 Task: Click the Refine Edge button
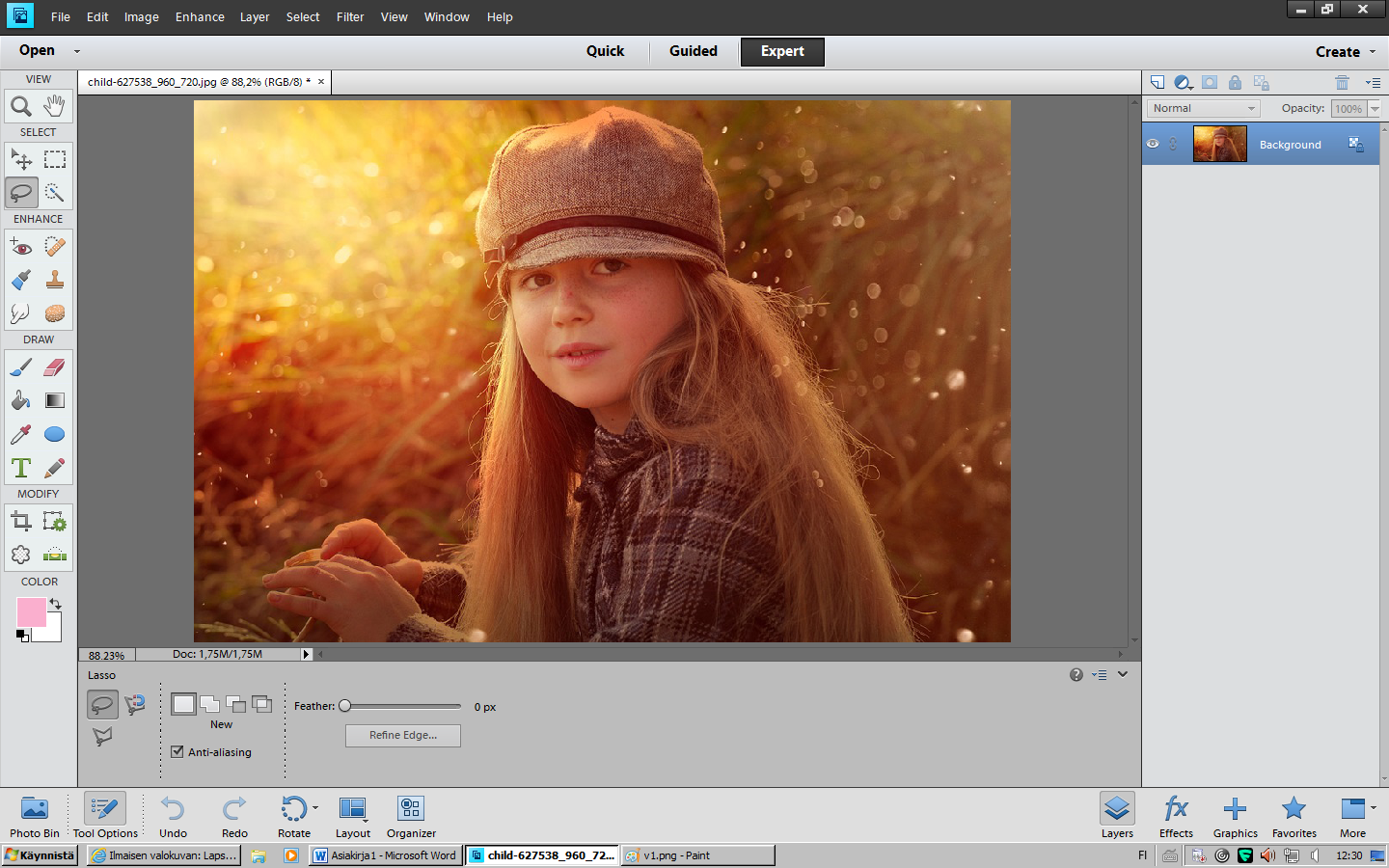pos(402,735)
